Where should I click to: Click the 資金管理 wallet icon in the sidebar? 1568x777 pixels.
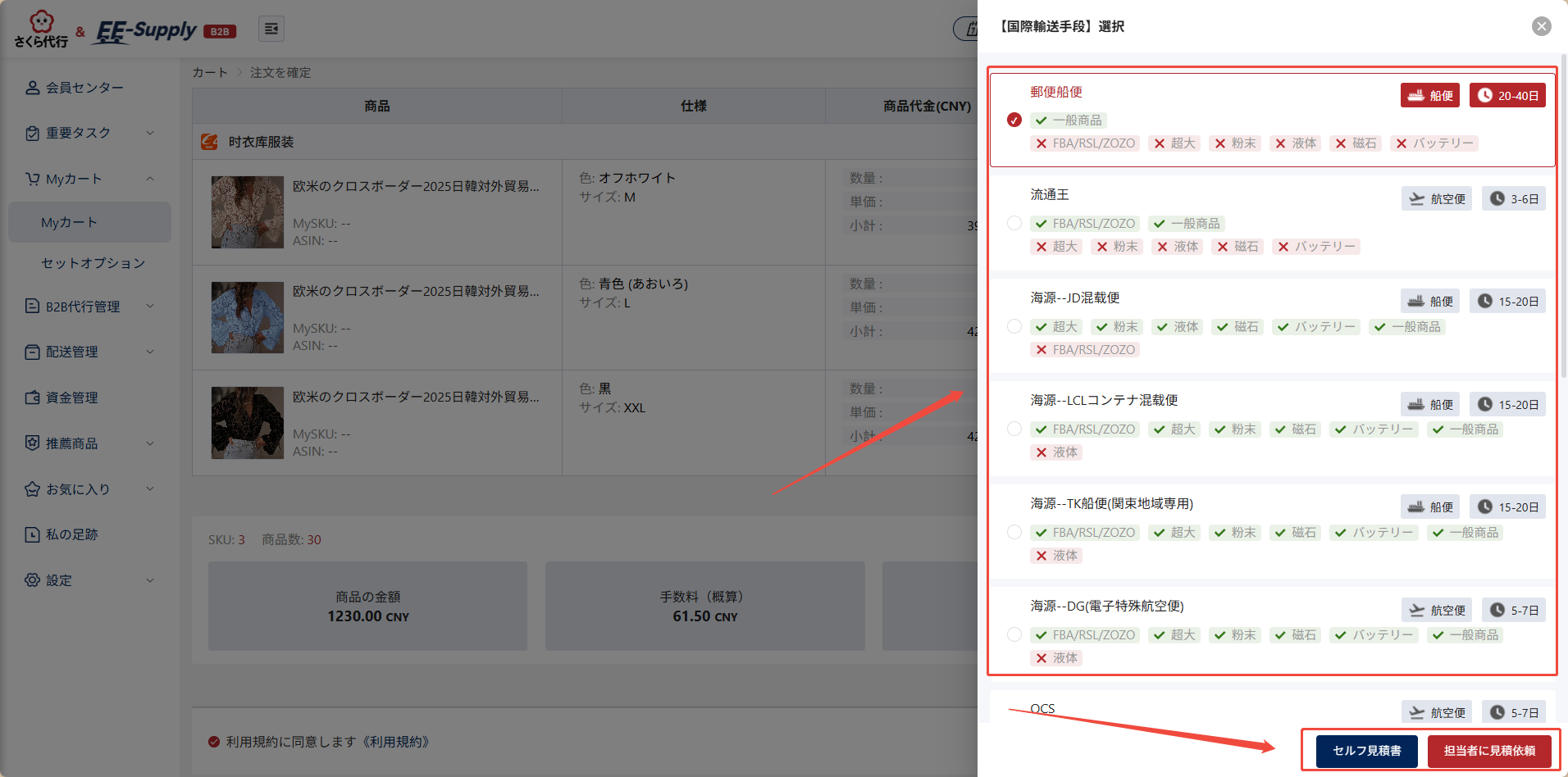(33, 398)
